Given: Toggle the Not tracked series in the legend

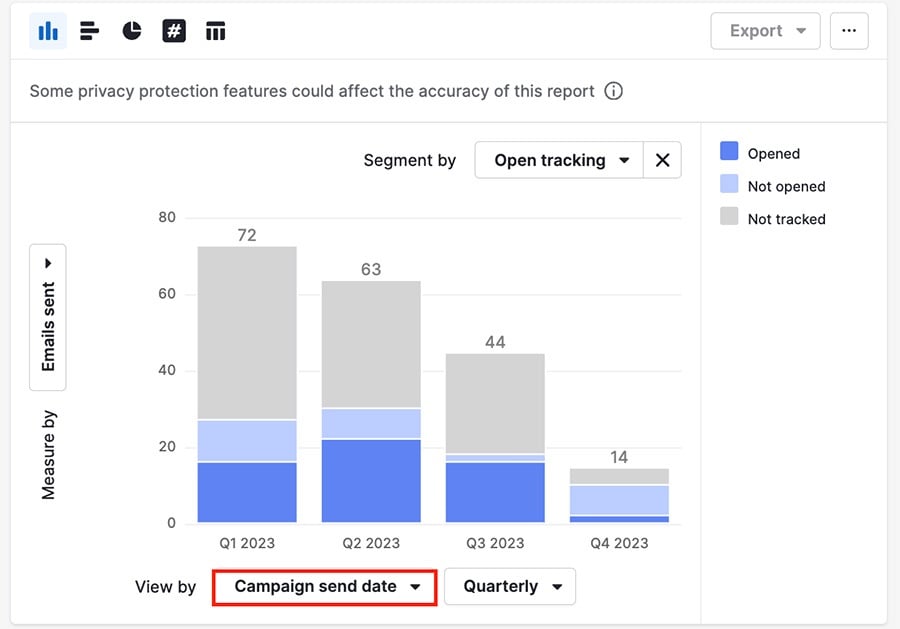Looking at the screenshot, I should (786, 219).
